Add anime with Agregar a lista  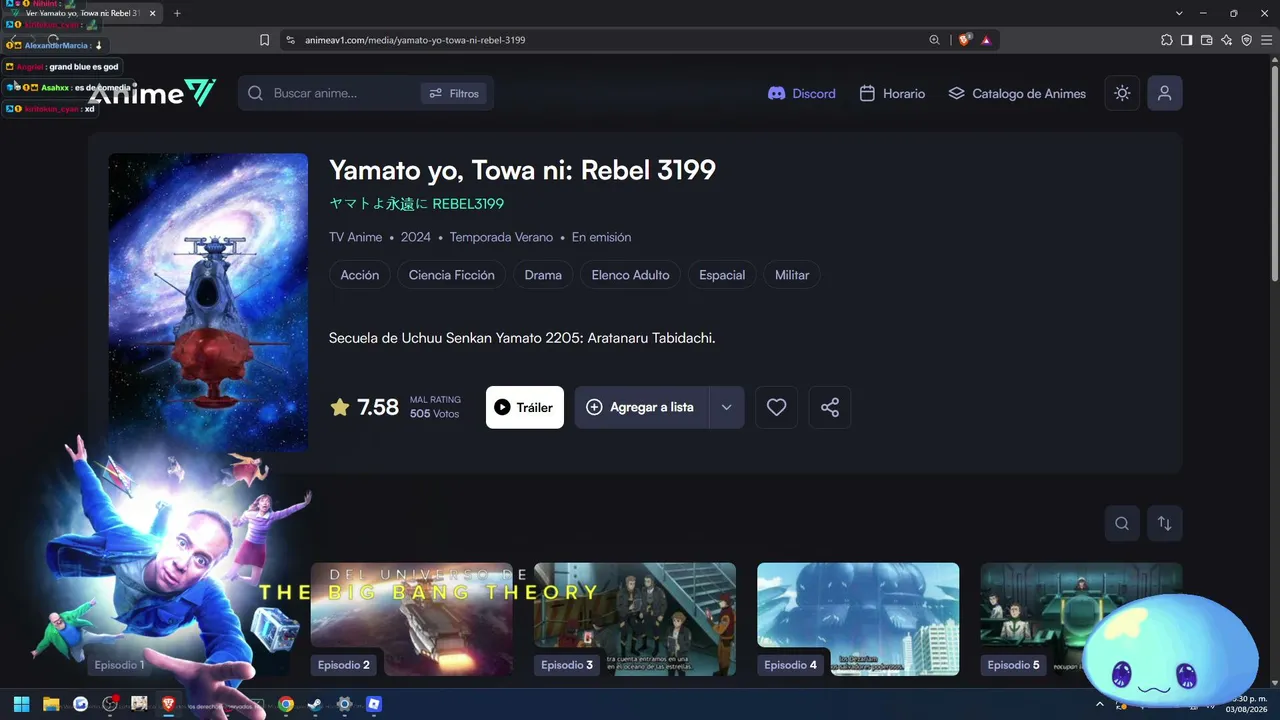click(641, 407)
